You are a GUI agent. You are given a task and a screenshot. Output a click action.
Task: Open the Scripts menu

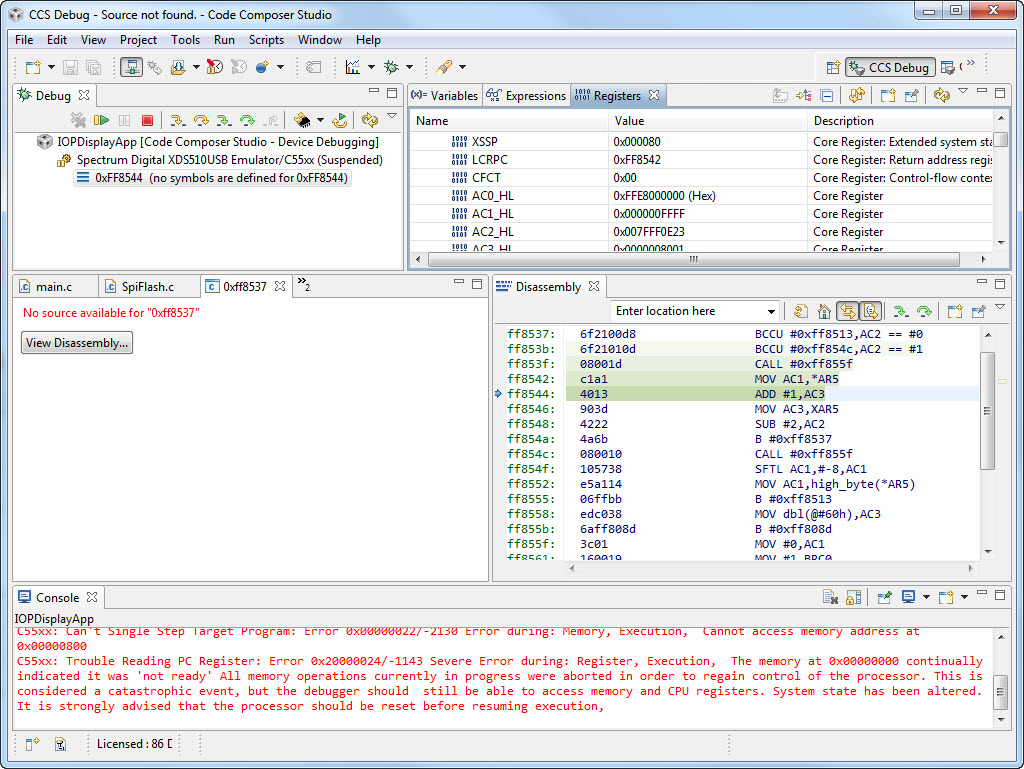[266, 40]
